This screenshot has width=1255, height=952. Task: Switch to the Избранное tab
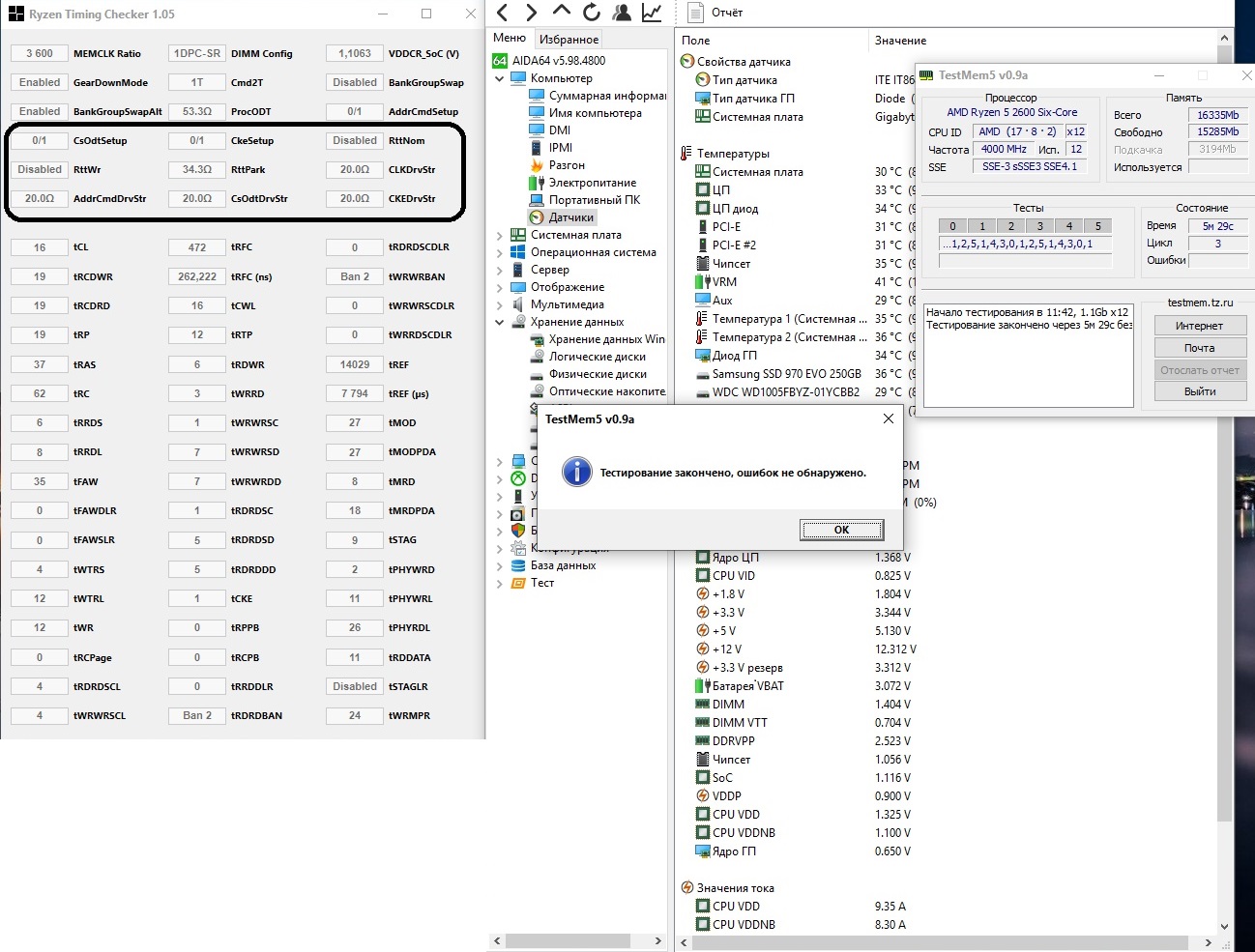(x=569, y=39)
